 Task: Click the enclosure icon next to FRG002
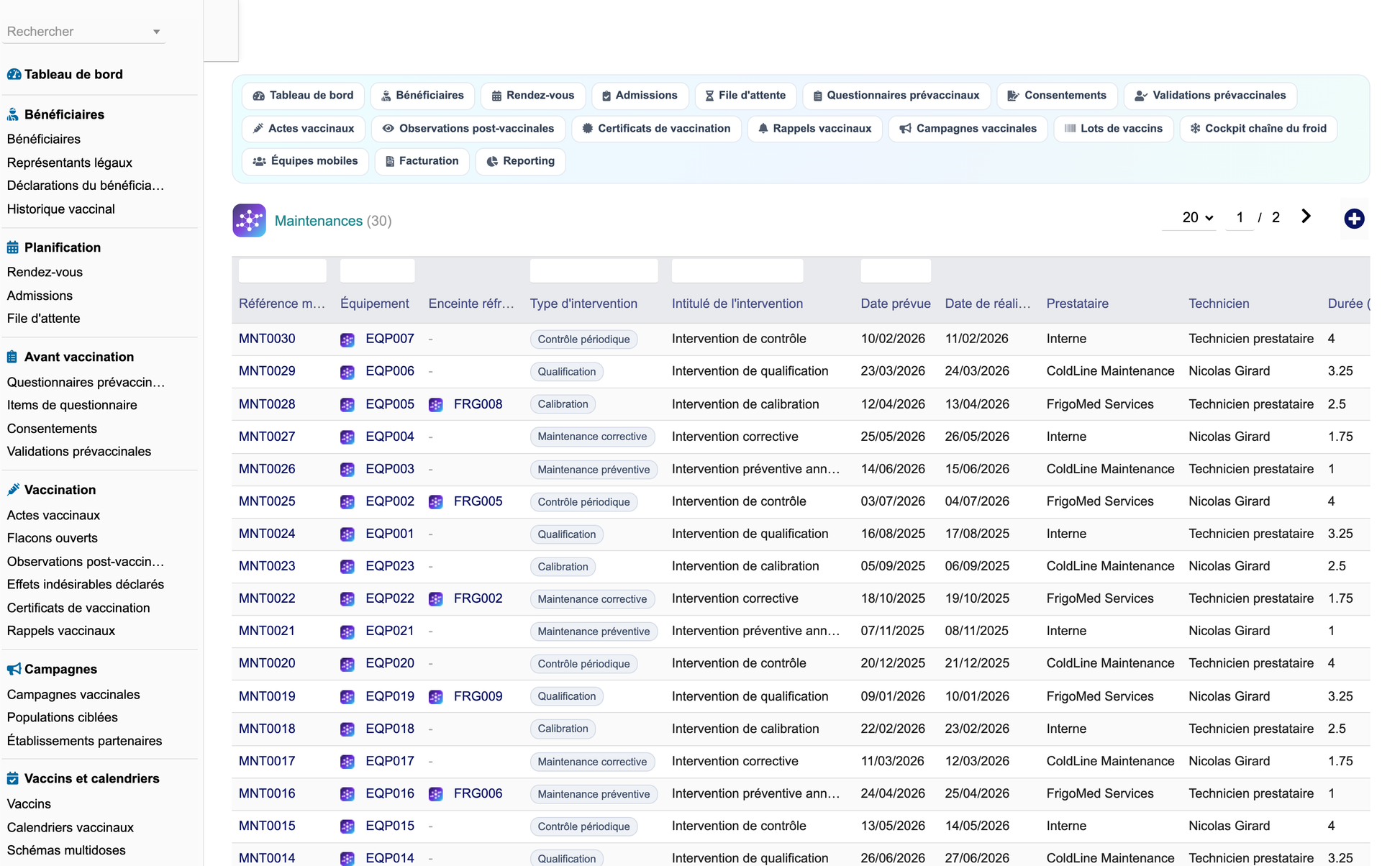coord(436,599)
